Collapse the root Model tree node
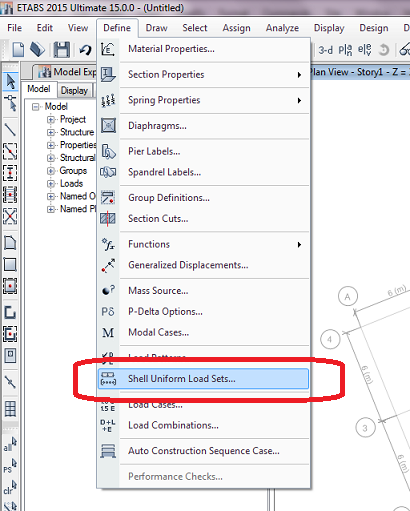Viewport: 410px width, 511px height. click(x=35, y=107)
